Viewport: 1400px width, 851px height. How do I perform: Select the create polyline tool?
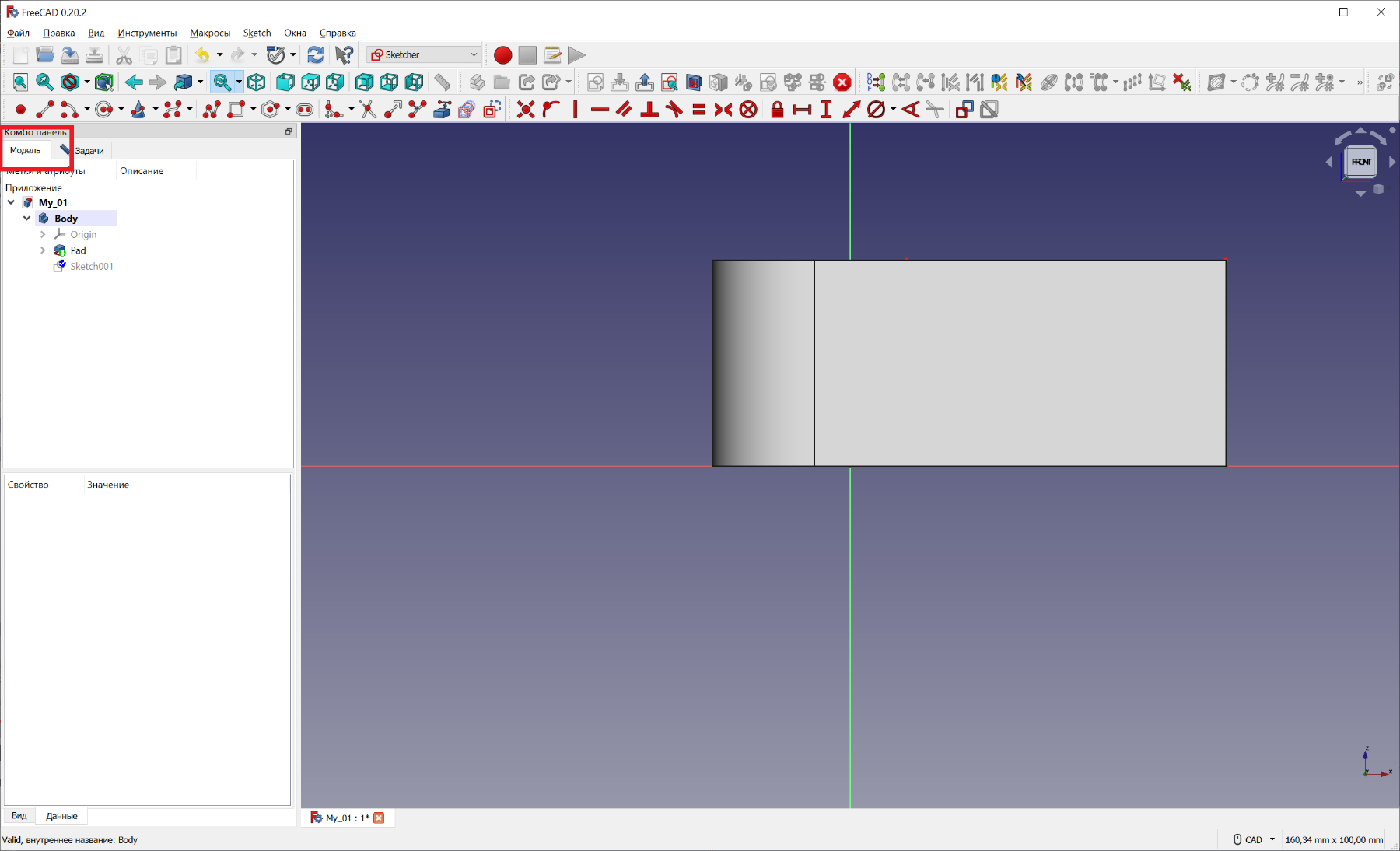[x=212, y=110]
